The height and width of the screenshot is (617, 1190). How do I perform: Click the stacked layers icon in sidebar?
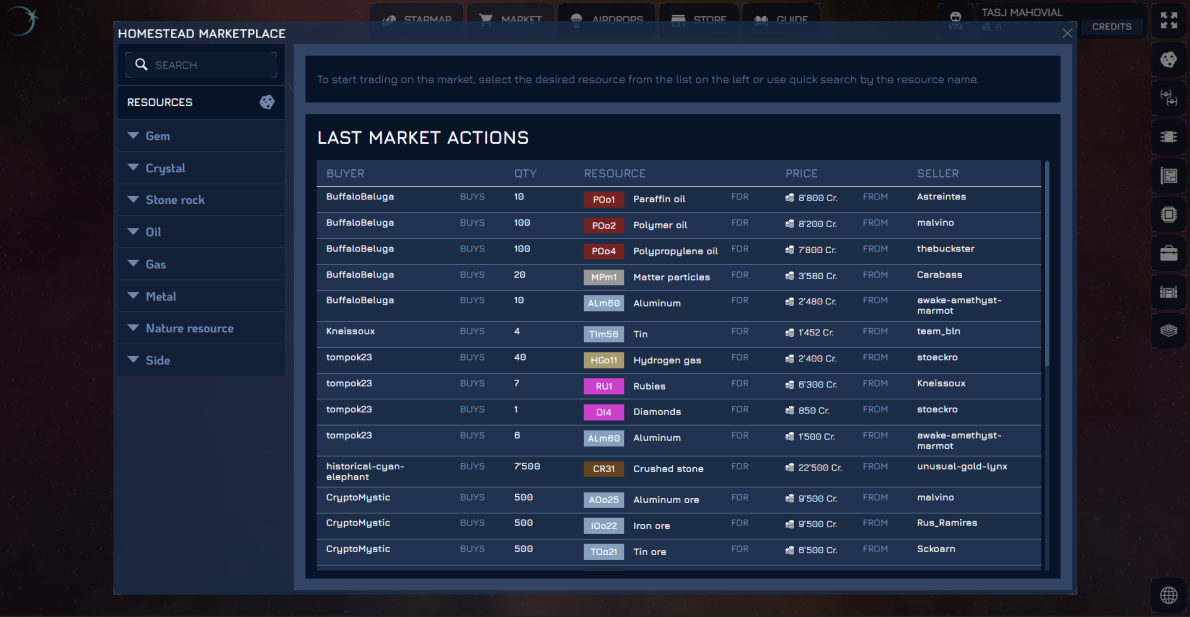click(1168, 330)
